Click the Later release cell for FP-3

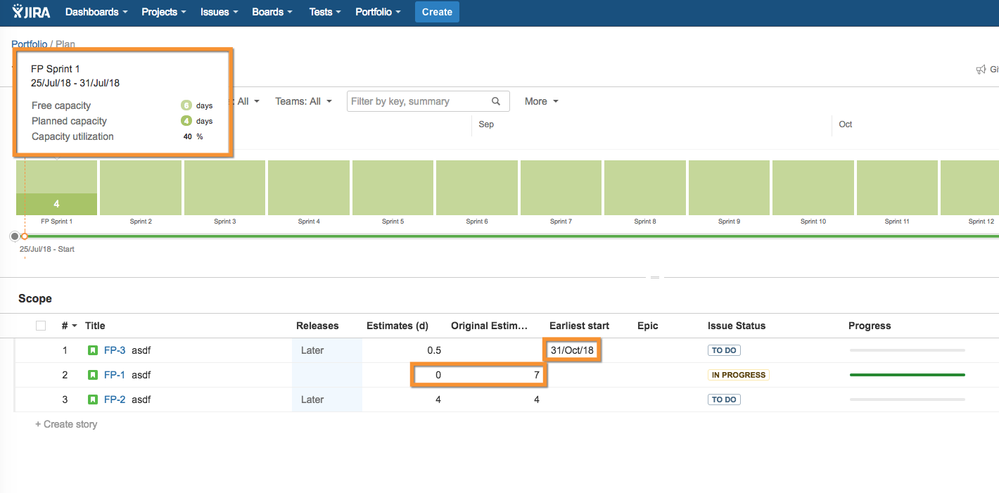(327, 350)
